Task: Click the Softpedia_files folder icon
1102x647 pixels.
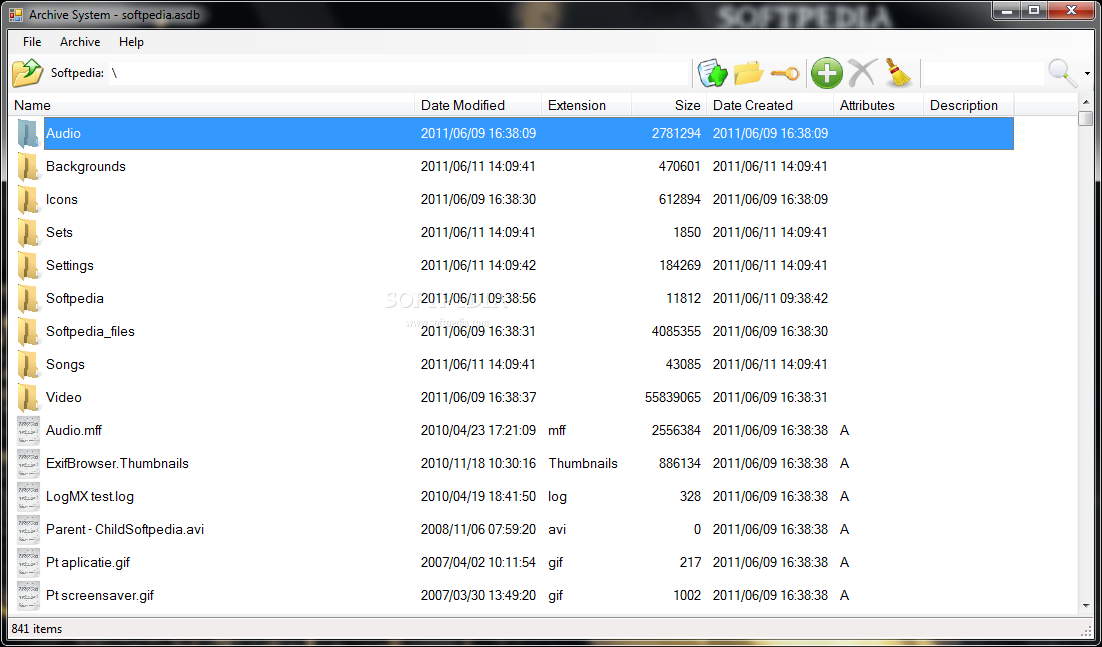Action: [28, 332]
